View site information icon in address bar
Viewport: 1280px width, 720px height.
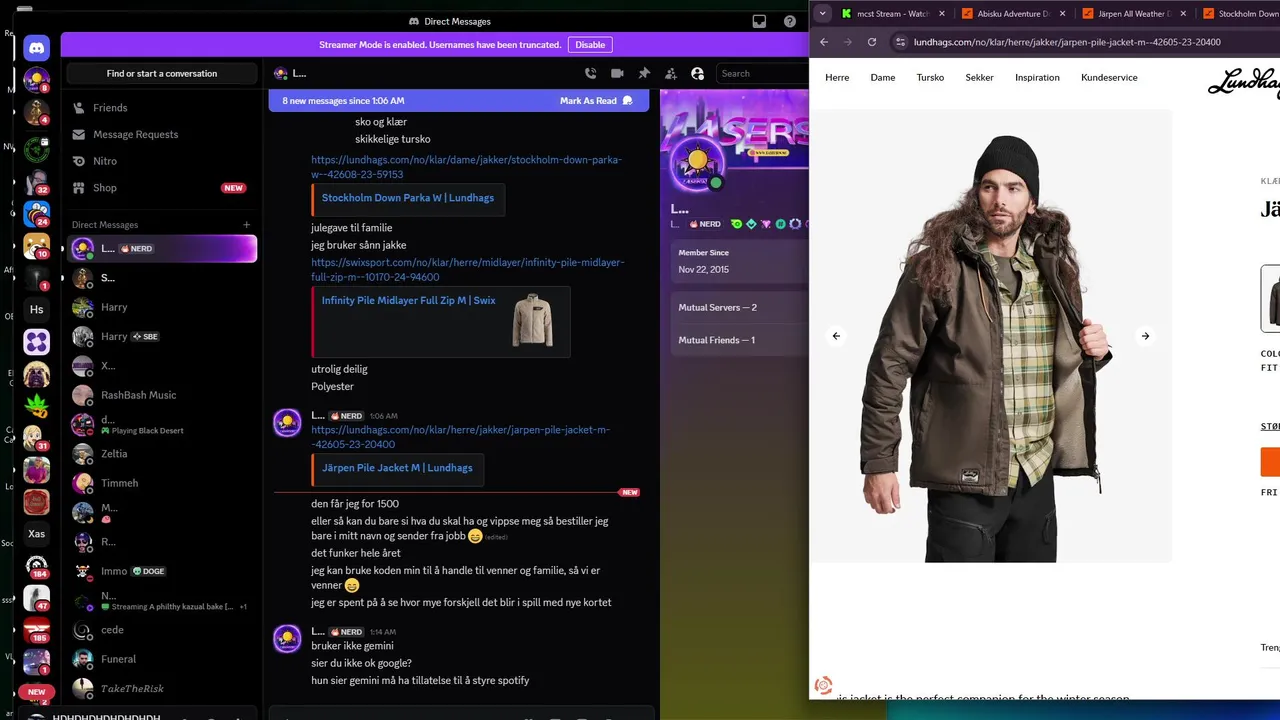(x=900, y=42)
